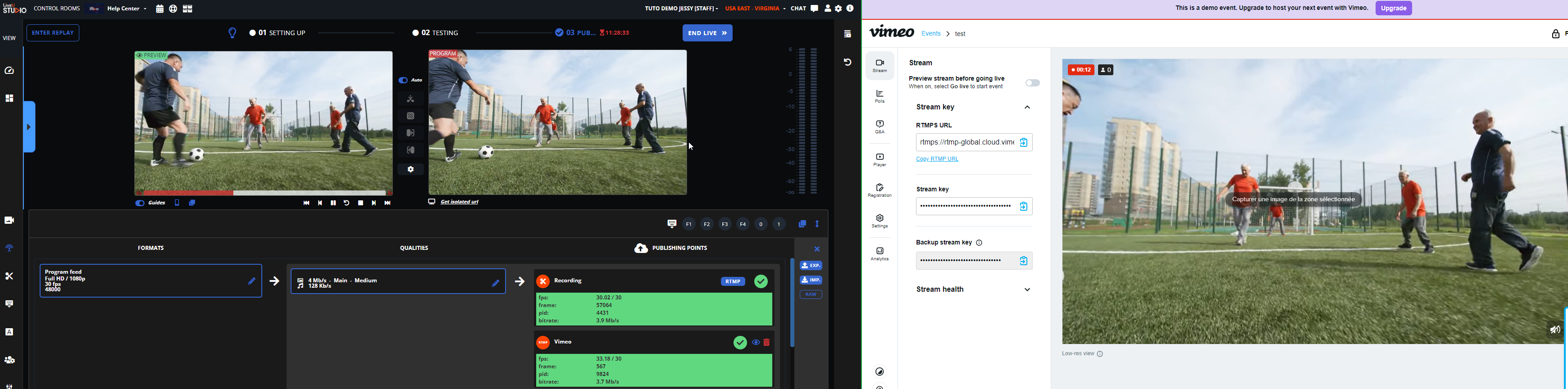This screenshot has width=1568, height=389.
Task: Open the broadcast publishing icon in sidebar
Action: 9,248
